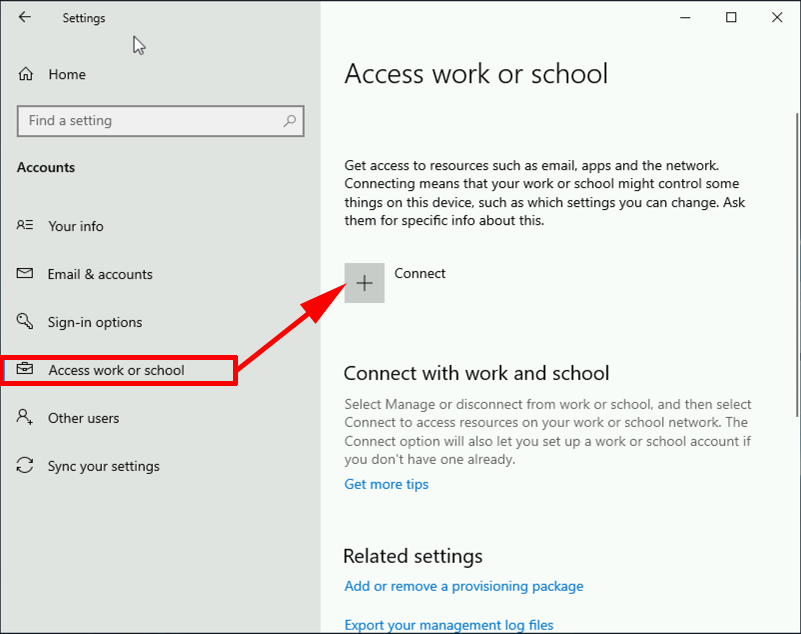Click into the Find a setting field
This screenshot has height=634, width=801.
pyautogui.click(x=160, y=121)
